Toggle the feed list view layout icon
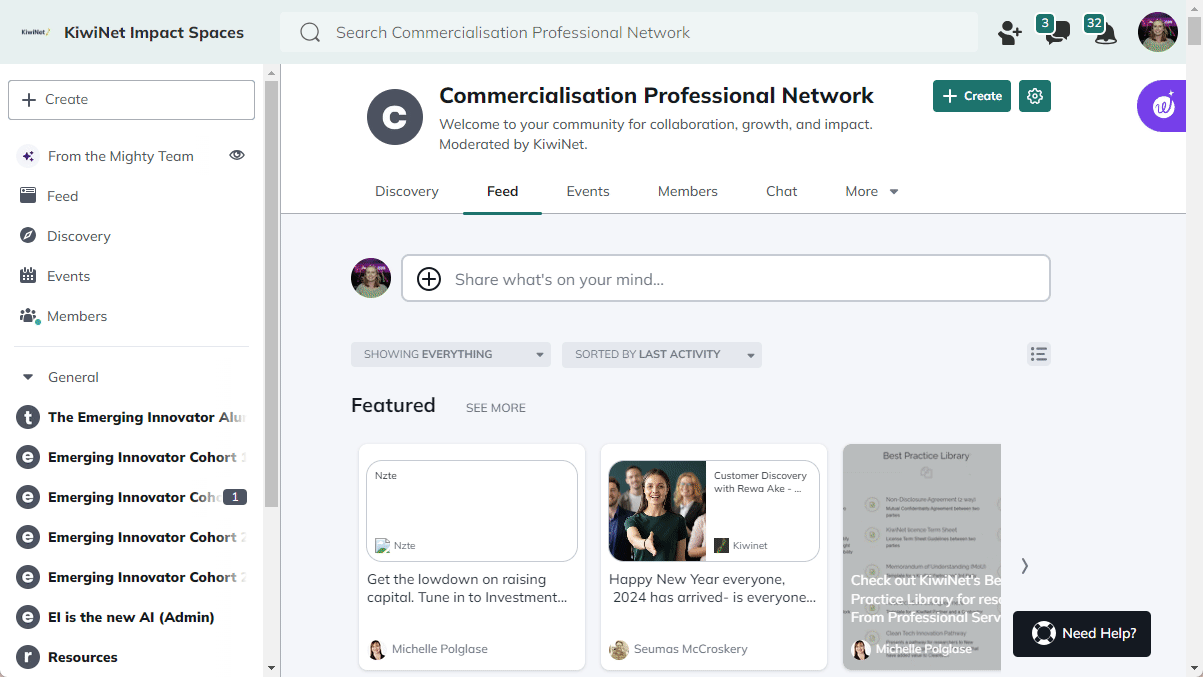 coord(1039,354)
